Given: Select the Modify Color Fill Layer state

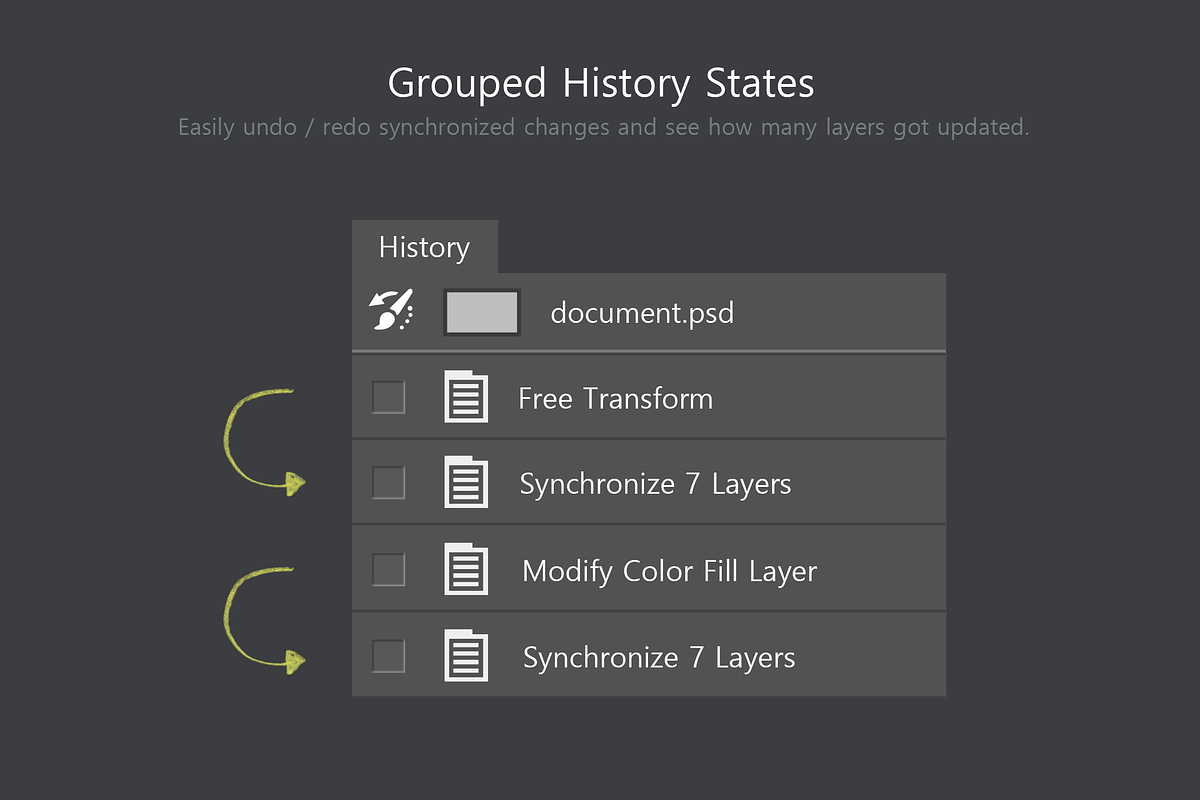Looking at the screenshot, I should [649, 569].
